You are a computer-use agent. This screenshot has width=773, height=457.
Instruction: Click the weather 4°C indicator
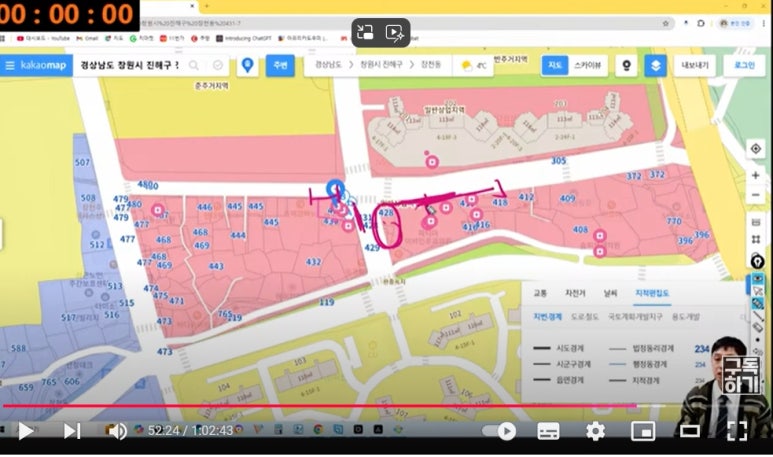(473, 66)
